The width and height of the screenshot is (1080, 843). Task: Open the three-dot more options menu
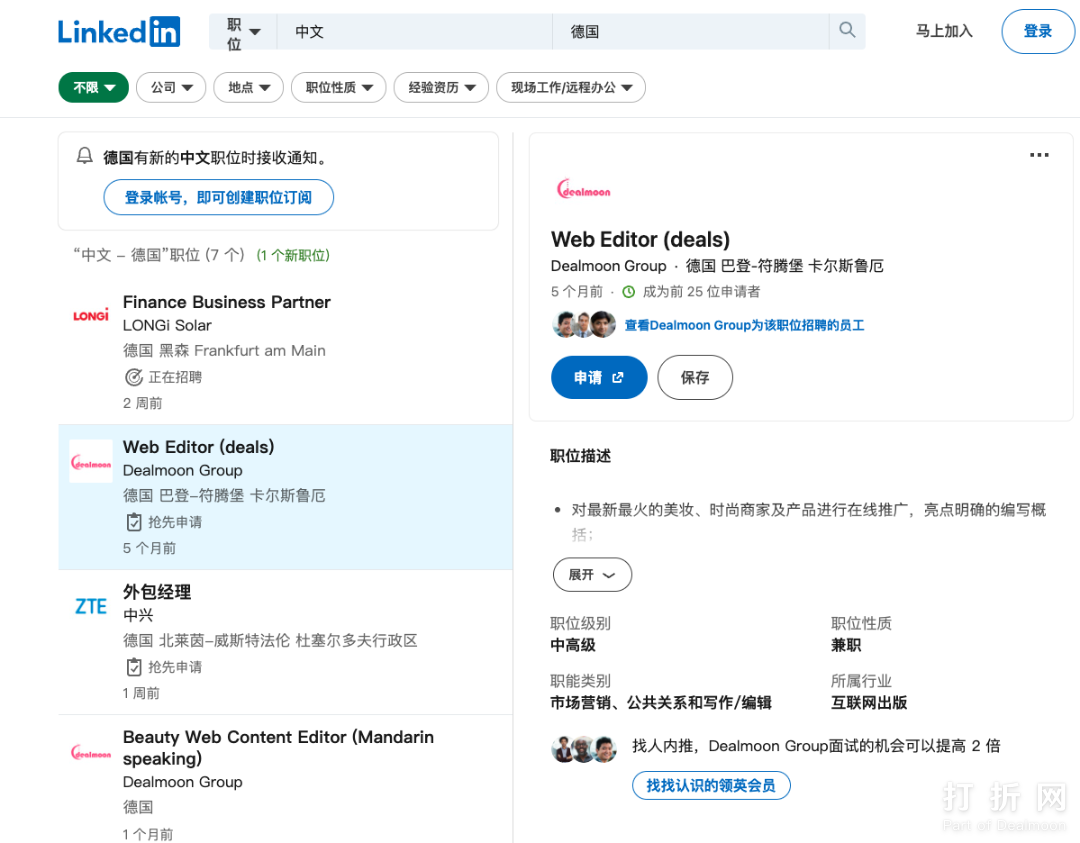(1039, 155)
